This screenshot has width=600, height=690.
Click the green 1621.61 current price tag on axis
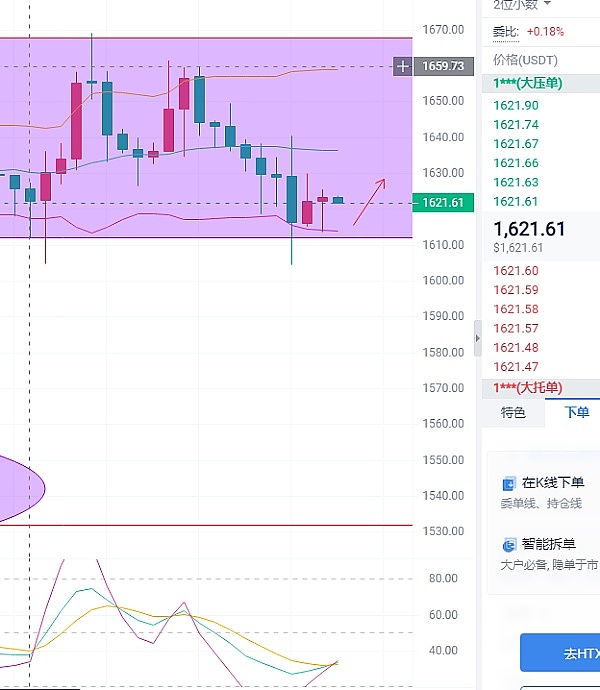(441, 203)
